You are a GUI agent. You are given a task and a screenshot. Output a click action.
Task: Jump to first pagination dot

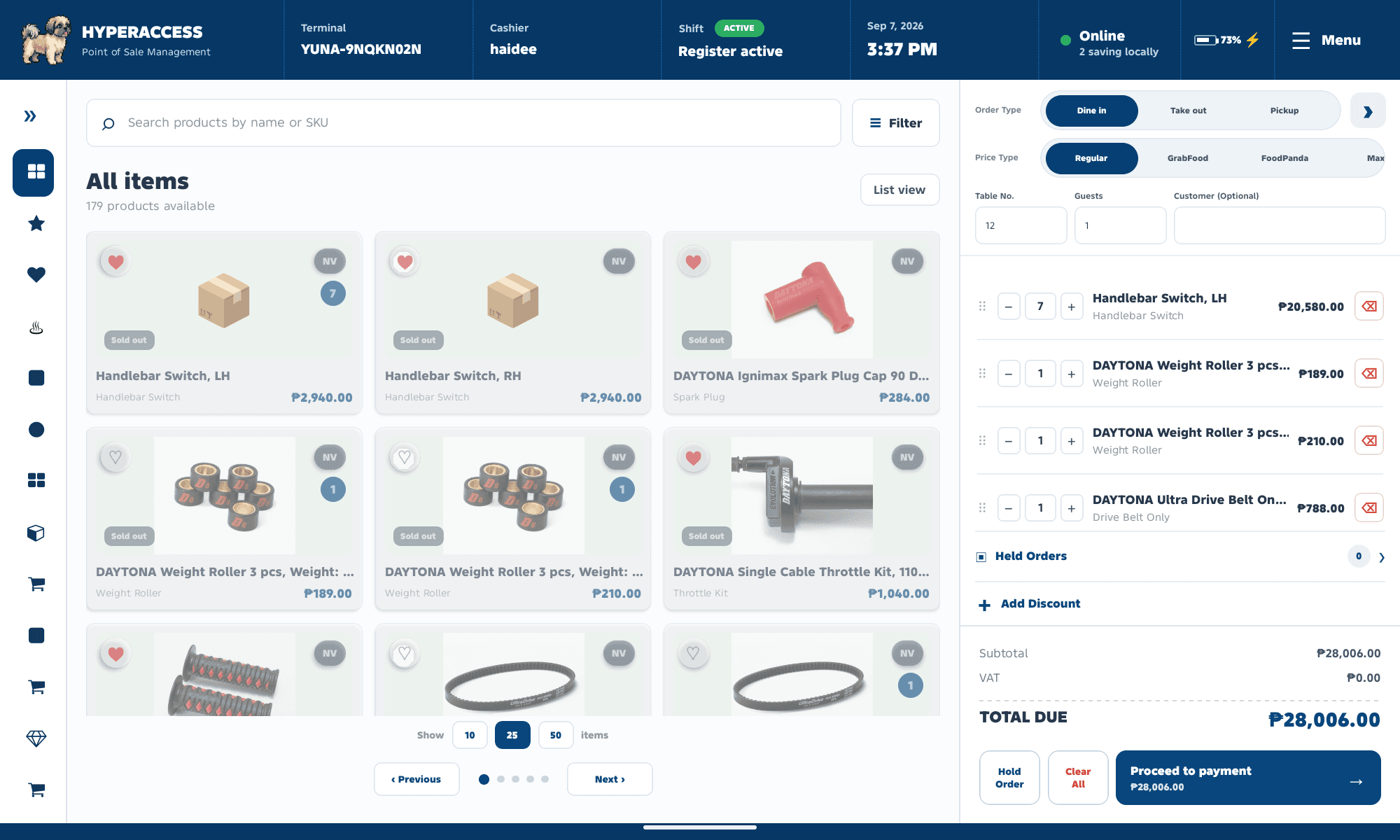pyautogui.click(x=484, y=779)
